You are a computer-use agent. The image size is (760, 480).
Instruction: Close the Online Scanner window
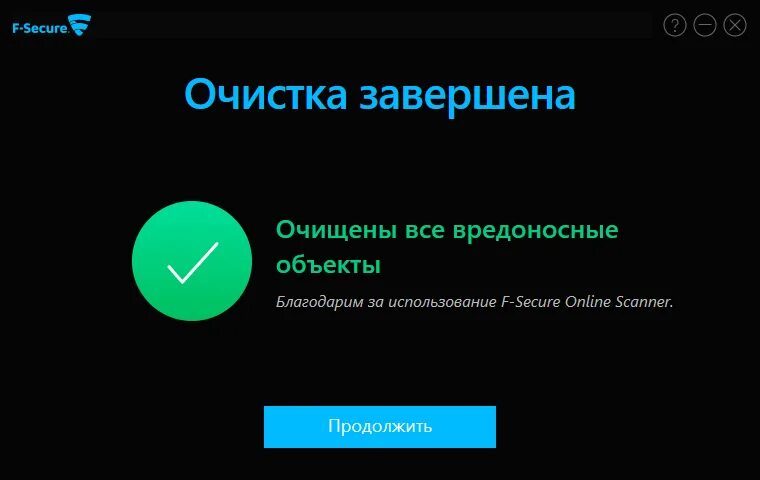(735, 25)
